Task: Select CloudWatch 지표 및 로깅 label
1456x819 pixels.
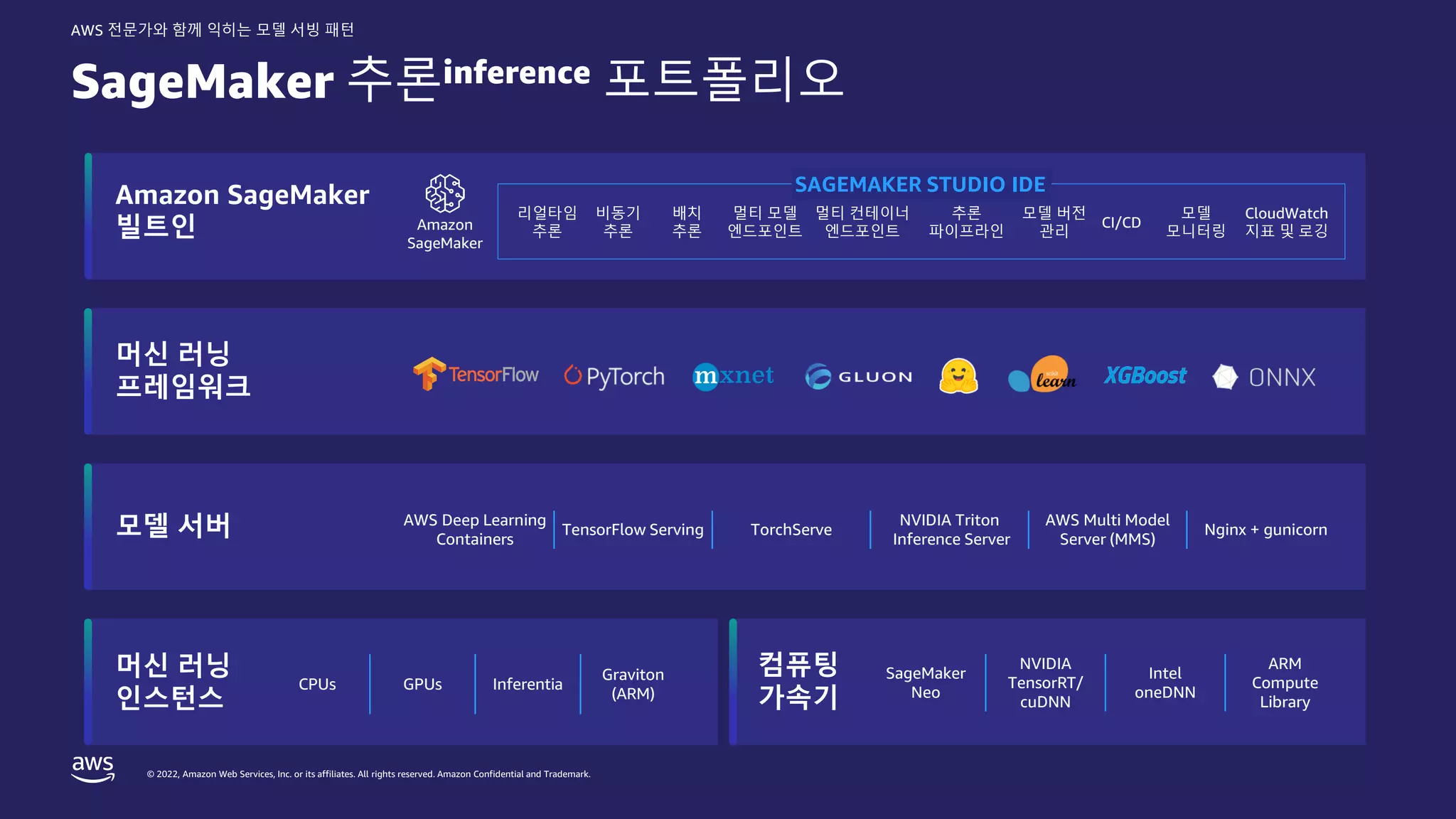Action: click(x=1286, y=222)
